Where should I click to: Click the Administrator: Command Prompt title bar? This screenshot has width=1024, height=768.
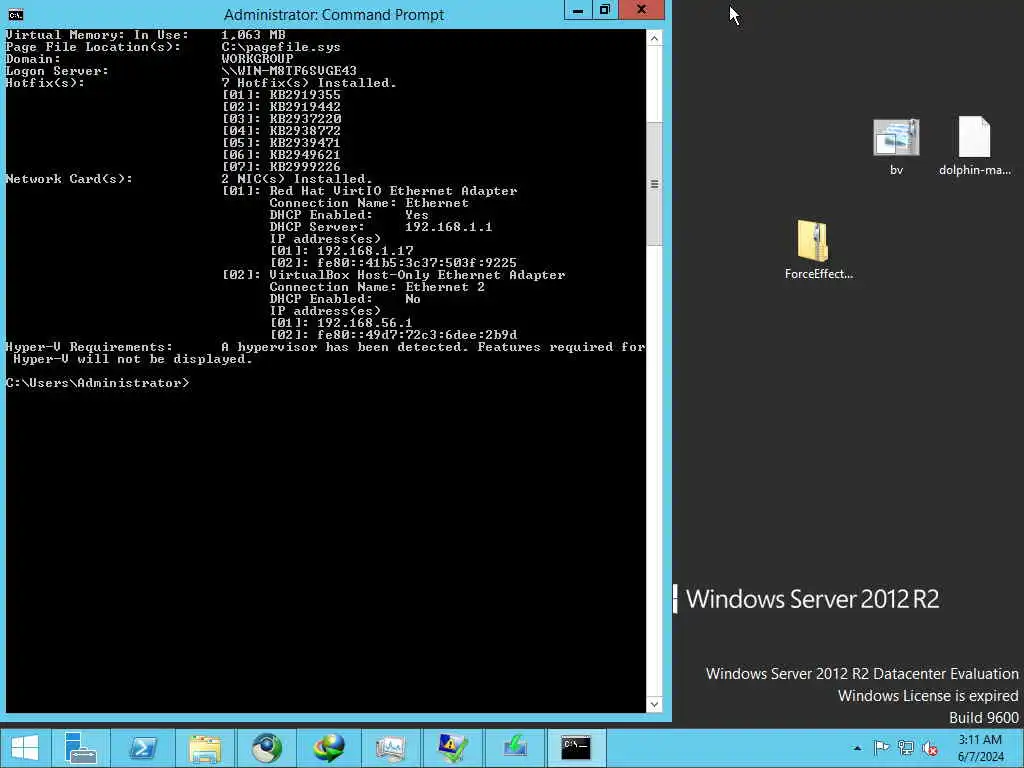tap(334, 14)
